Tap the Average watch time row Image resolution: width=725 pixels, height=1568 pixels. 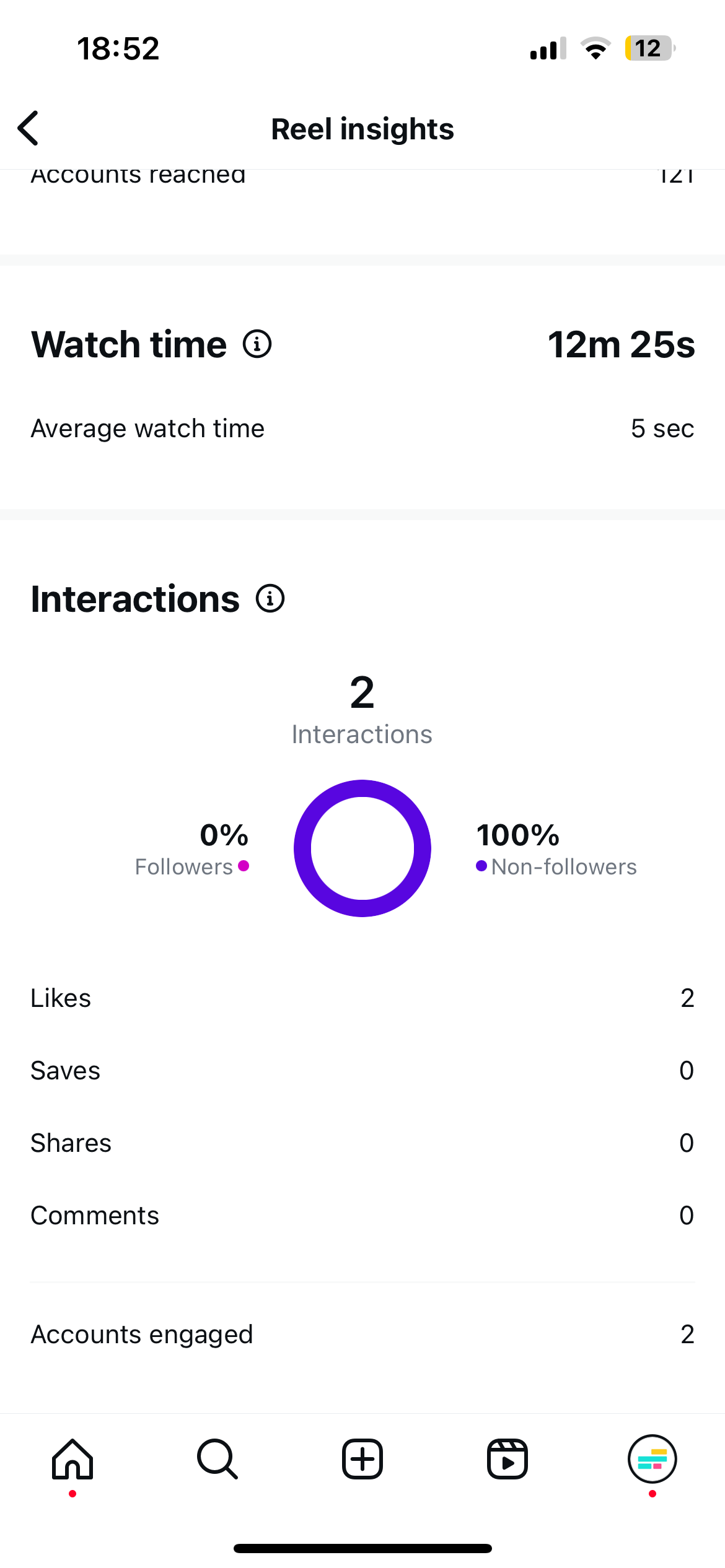tap(362, 429)
